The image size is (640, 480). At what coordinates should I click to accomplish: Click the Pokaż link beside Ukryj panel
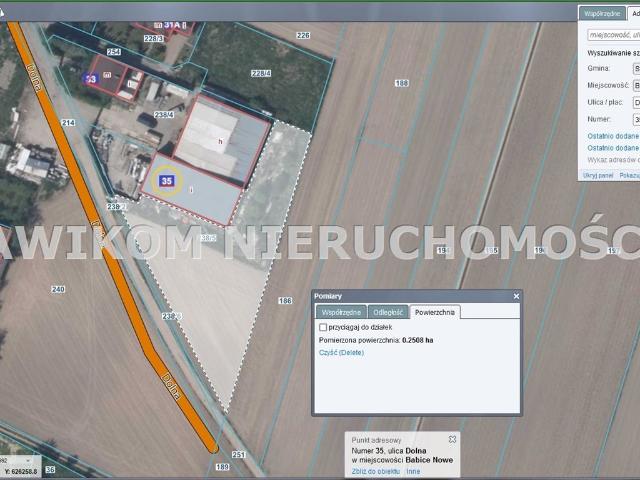coord(629,175)
